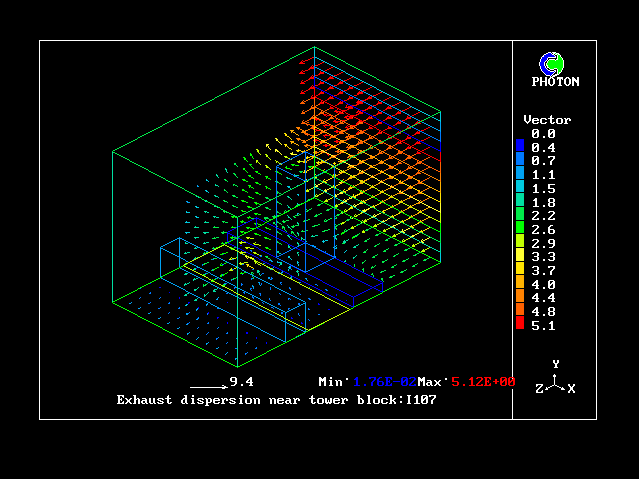This screenshot has width=639, height=479.
Task: Choose the orange 4.0 legend color
Action: point(520,284)
